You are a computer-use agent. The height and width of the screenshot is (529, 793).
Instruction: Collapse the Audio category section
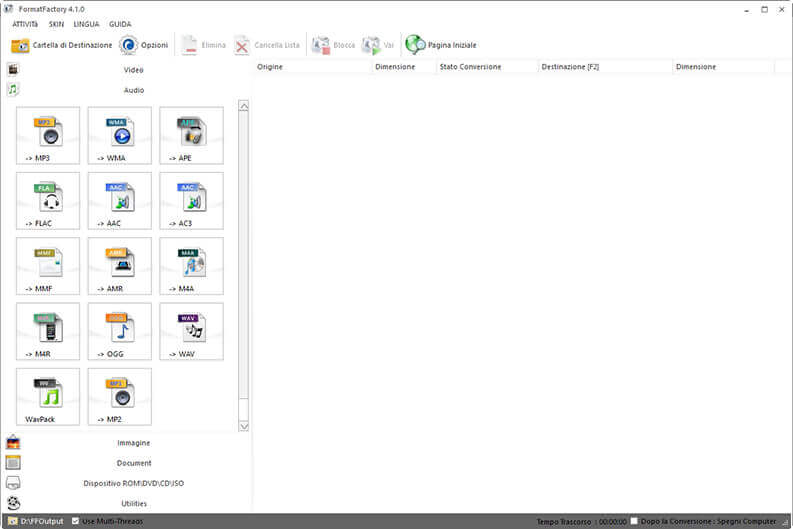tap(134, 90)
